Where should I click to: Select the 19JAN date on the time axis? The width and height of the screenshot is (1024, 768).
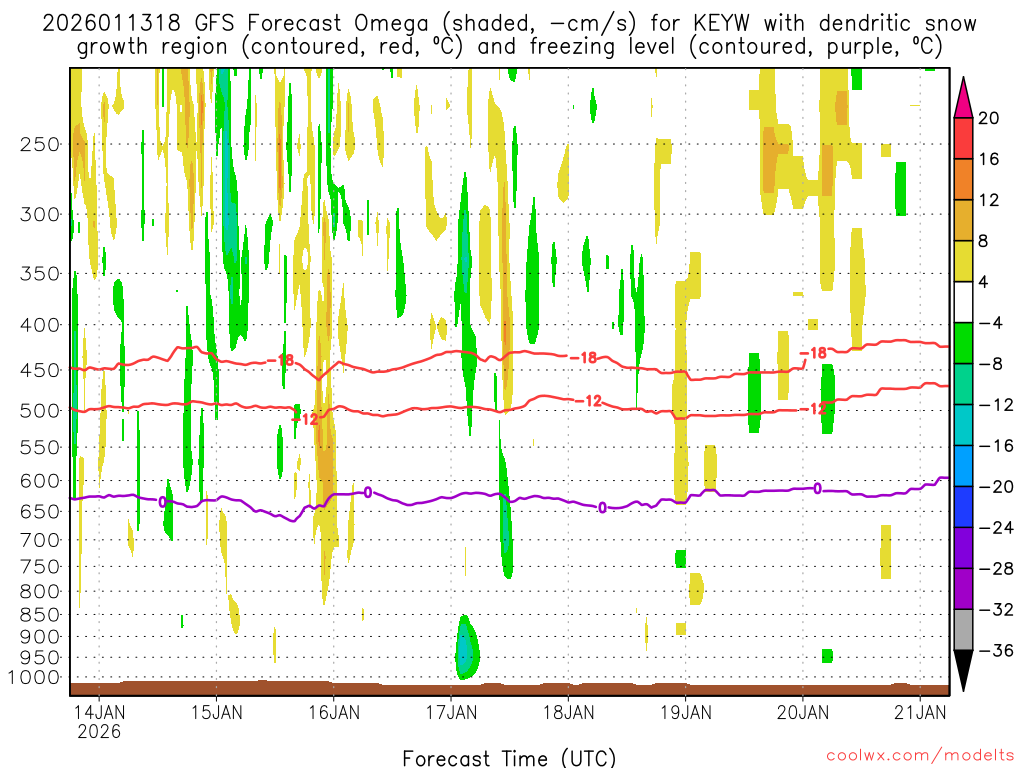(x=685, y=712)
